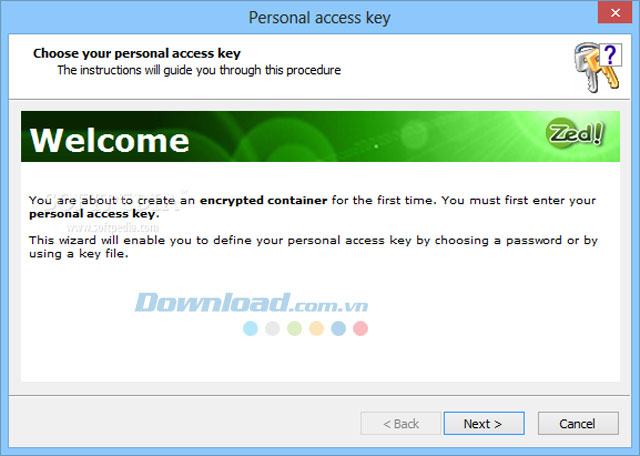Screen dimensions: 640x456
Task: Click the faint softpedia.com watermark text
Action: coord(113,227)
